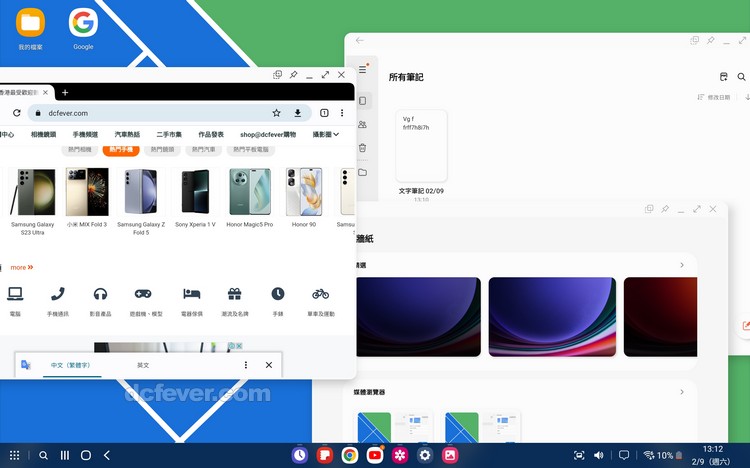Open the 遊戲機、模型 gamepad category icon

point(143,294)
